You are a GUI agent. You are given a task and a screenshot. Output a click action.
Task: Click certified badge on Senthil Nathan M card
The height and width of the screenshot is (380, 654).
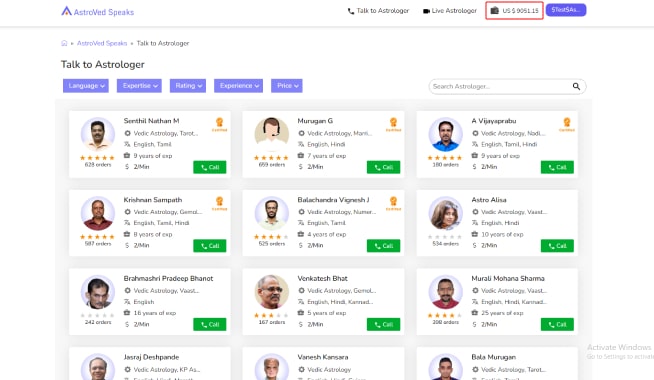coord(219,124)
